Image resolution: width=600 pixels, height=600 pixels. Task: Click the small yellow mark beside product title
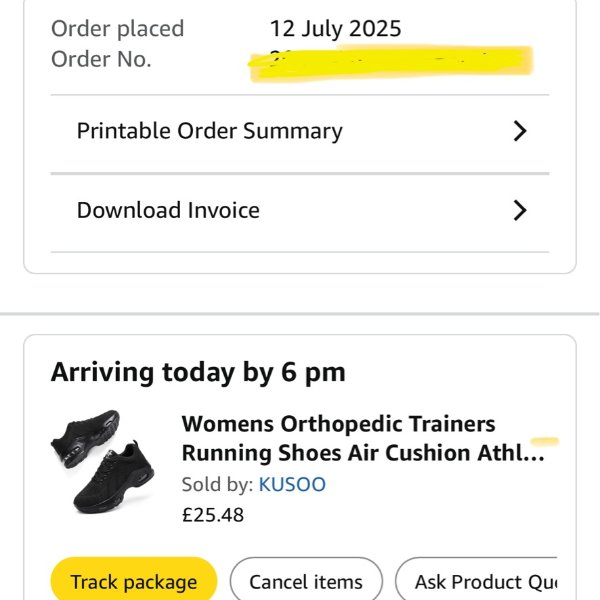point(545,440)
